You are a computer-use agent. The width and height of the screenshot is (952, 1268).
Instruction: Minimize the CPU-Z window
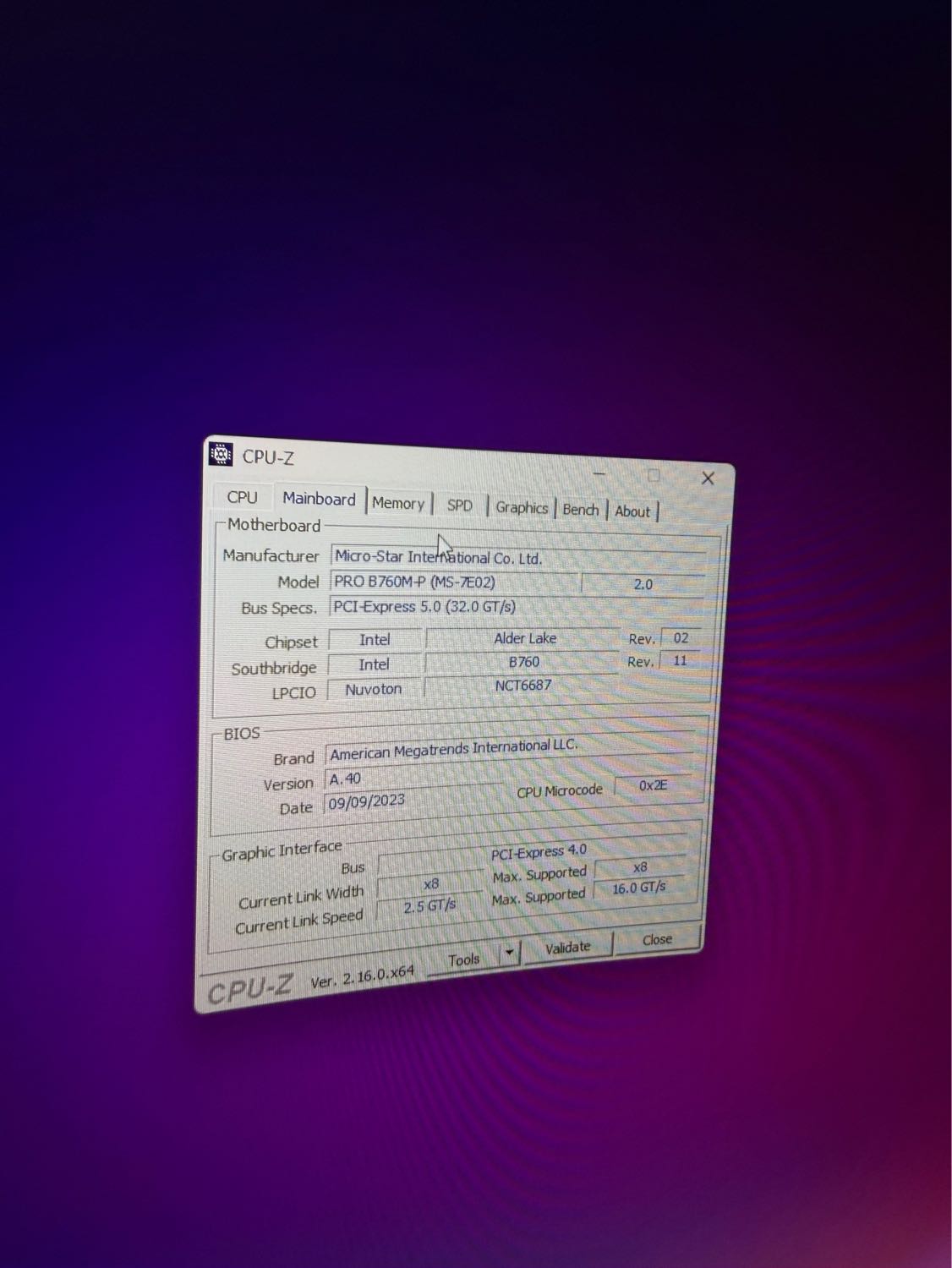599,473
